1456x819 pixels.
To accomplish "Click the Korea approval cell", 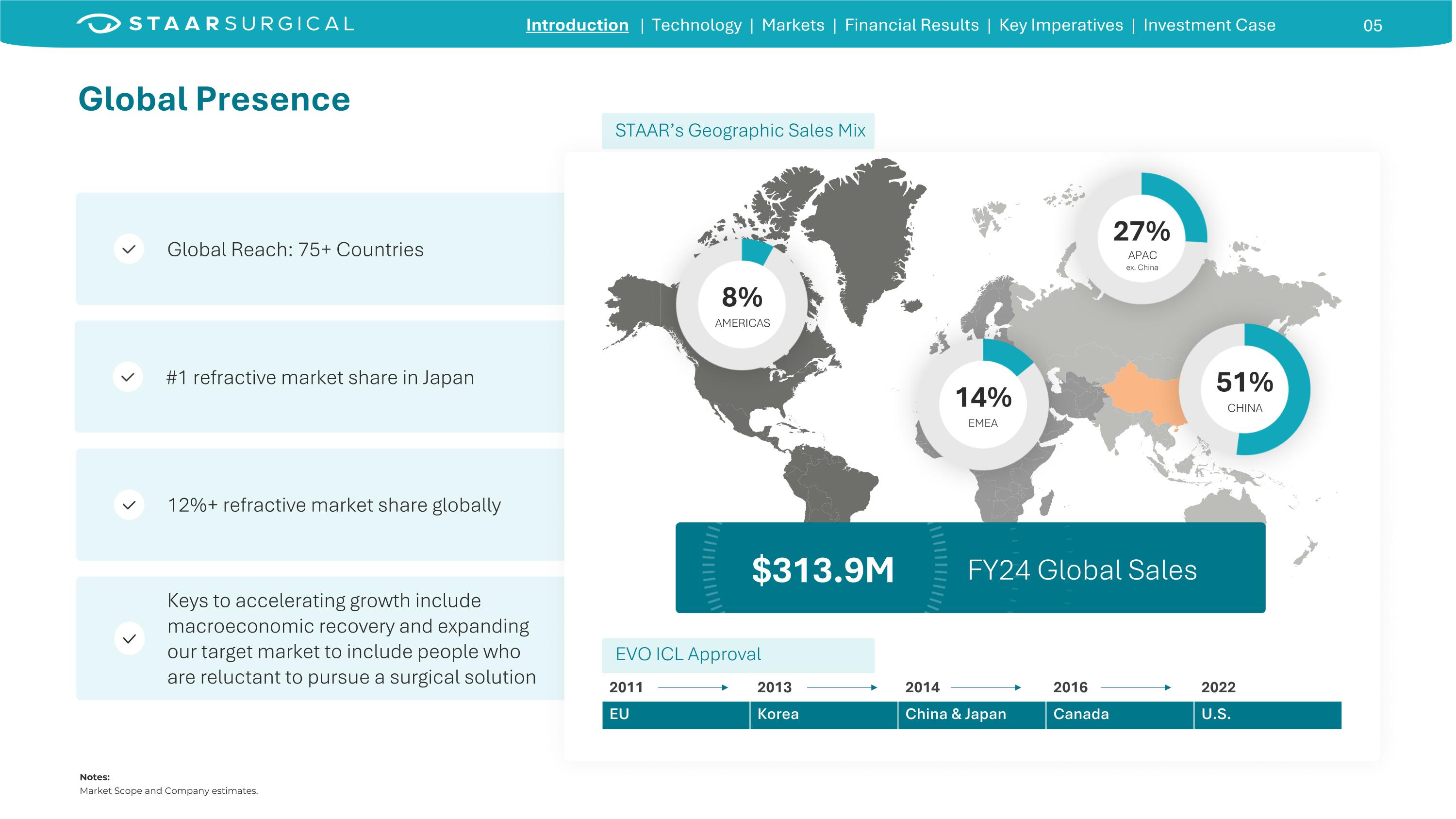I will [x=824, y=715].
